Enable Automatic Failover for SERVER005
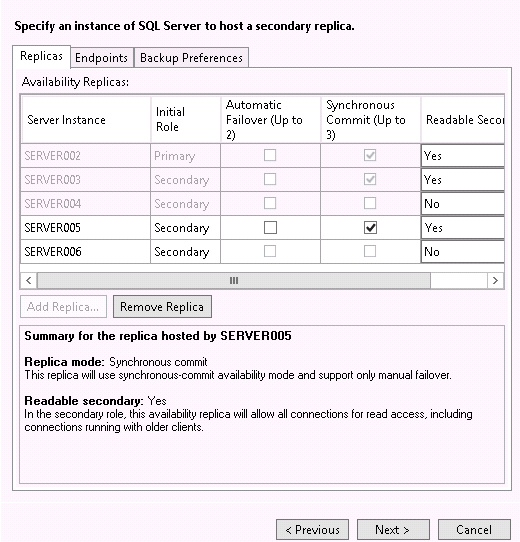This screenshot has width=520, height=542. click(270, 227)
